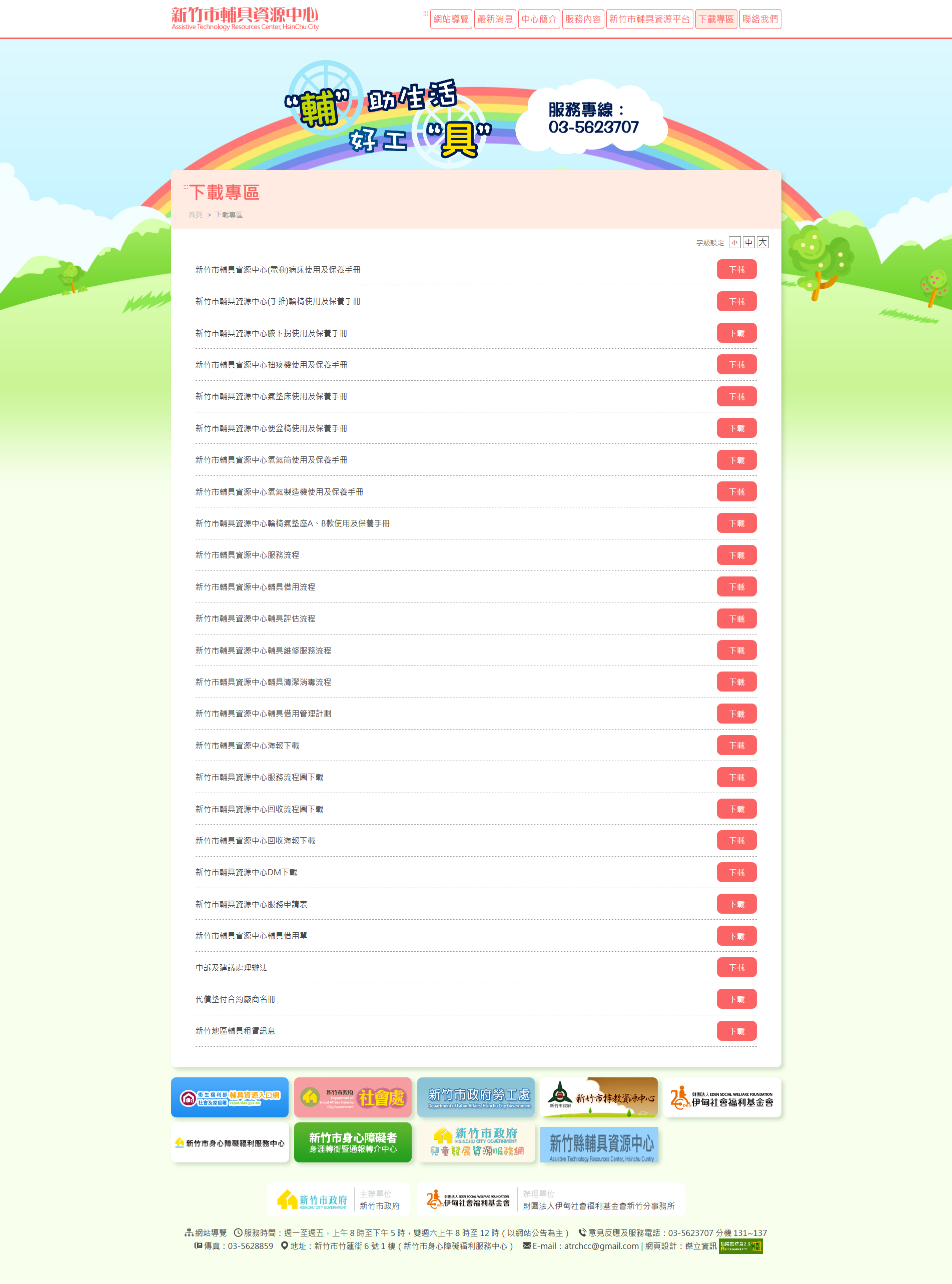The image size is (952, 1284).
Task: Open the 中心簡介 menu
Action: coord(539,19)
